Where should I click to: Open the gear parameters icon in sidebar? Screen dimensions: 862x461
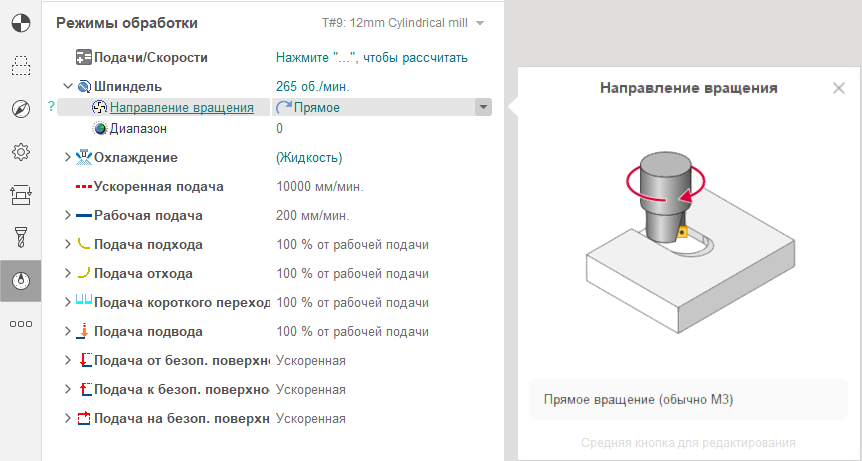[x=20, y=152]
